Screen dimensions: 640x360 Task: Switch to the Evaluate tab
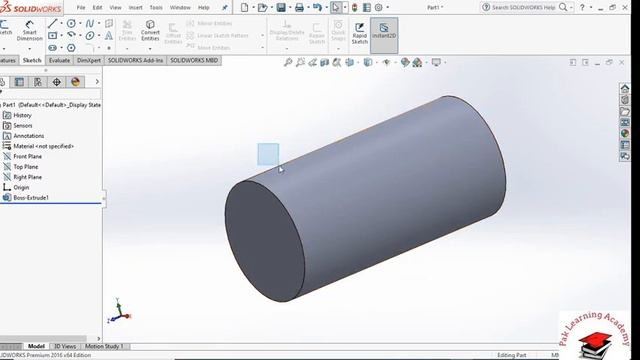59,60
